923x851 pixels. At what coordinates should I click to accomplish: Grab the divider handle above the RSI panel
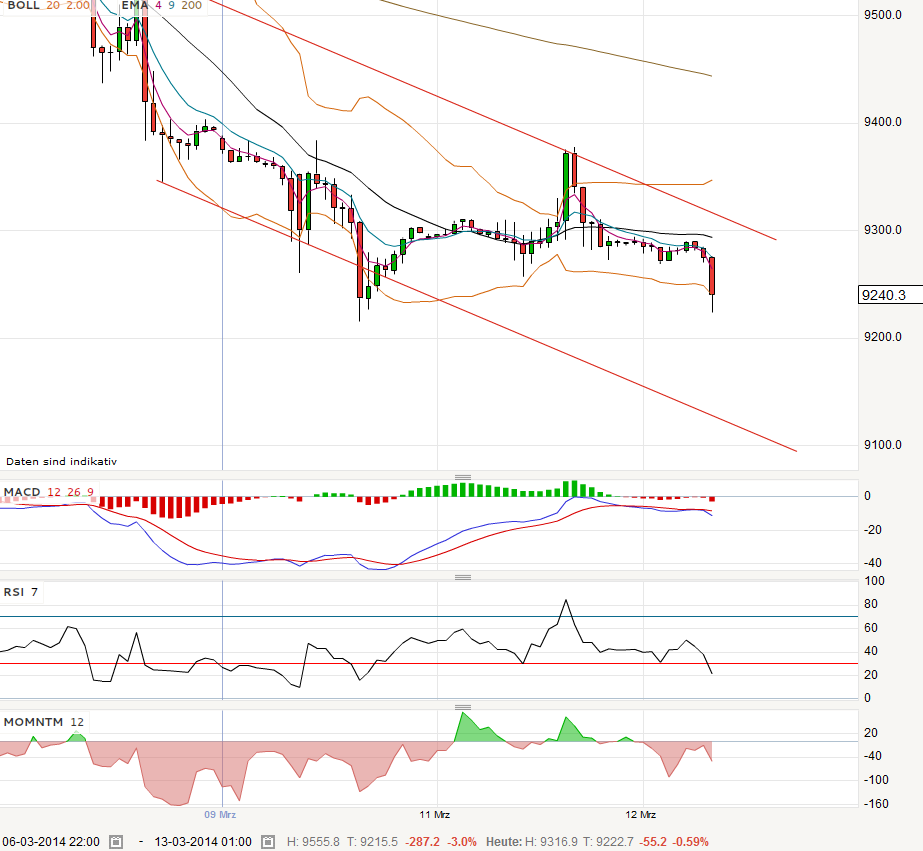(463, 577)
